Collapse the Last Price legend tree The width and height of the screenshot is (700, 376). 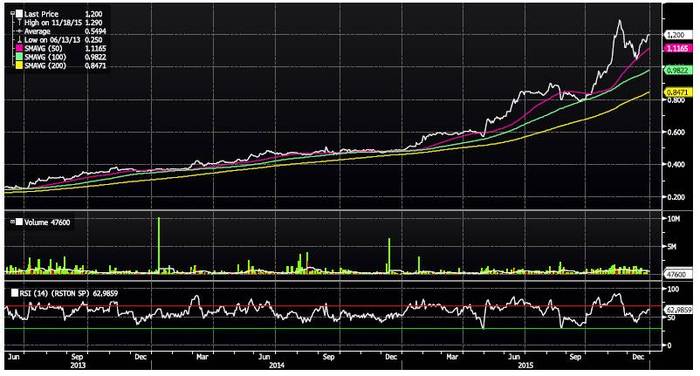[x=12, y=13]
